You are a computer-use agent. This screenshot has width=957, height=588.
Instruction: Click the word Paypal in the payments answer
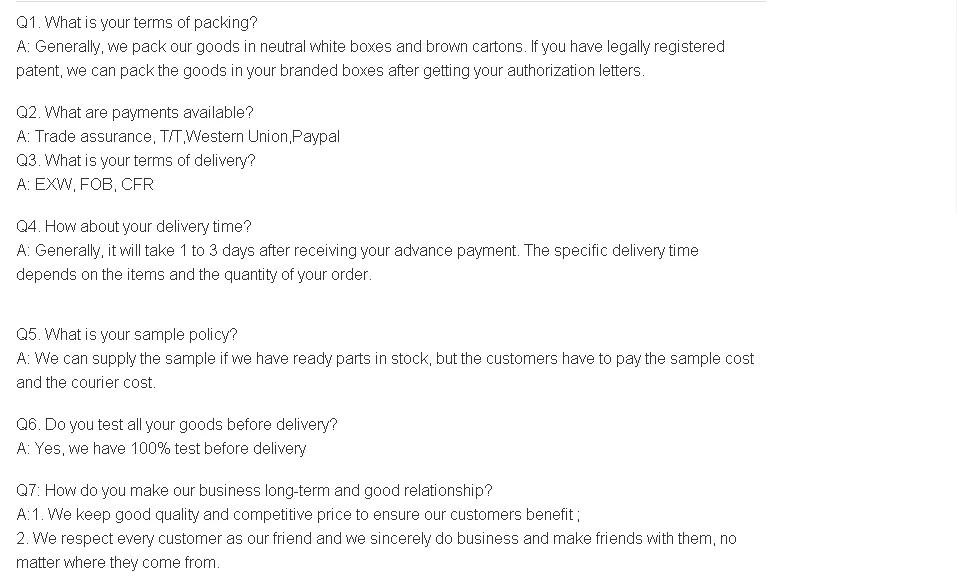pyautogui.click(x=316, y=136)
